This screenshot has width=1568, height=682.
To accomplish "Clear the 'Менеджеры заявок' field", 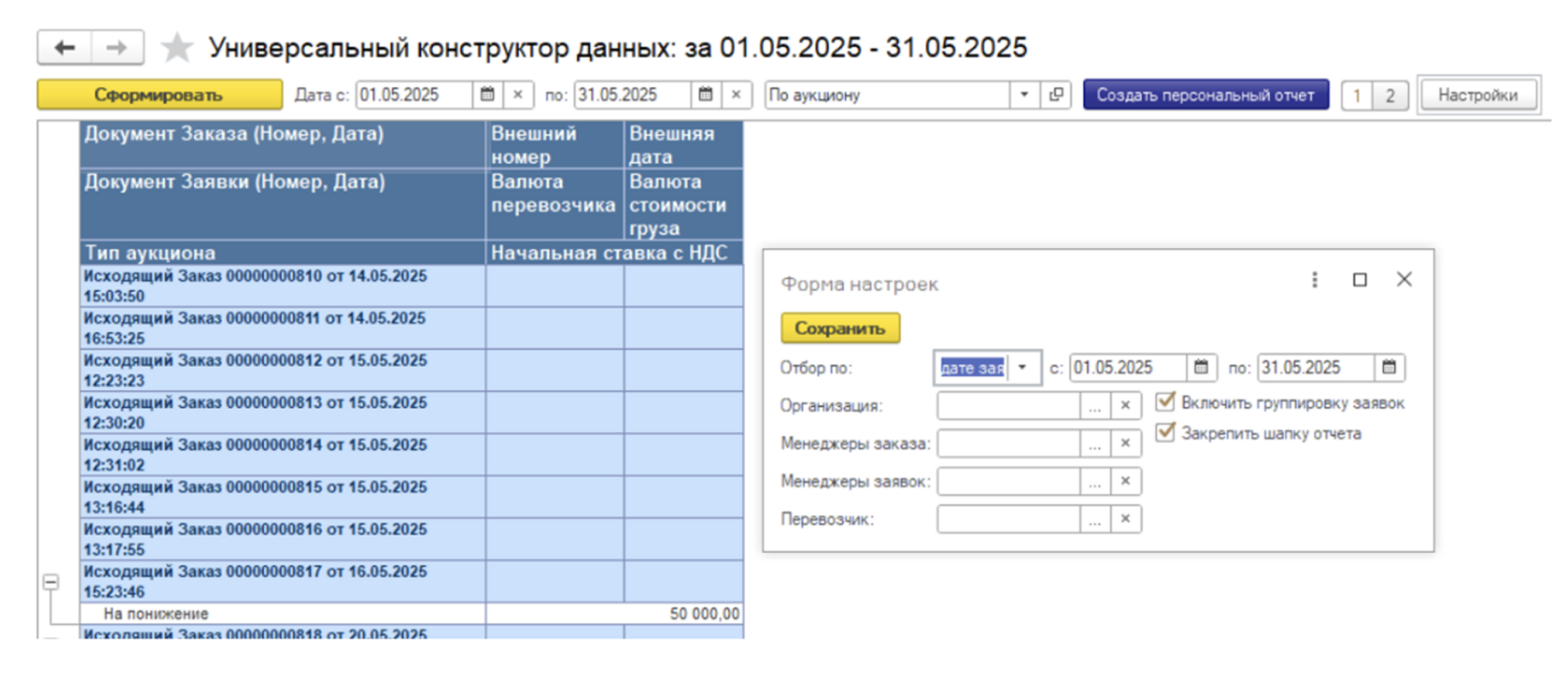I will coord(1126,481).
